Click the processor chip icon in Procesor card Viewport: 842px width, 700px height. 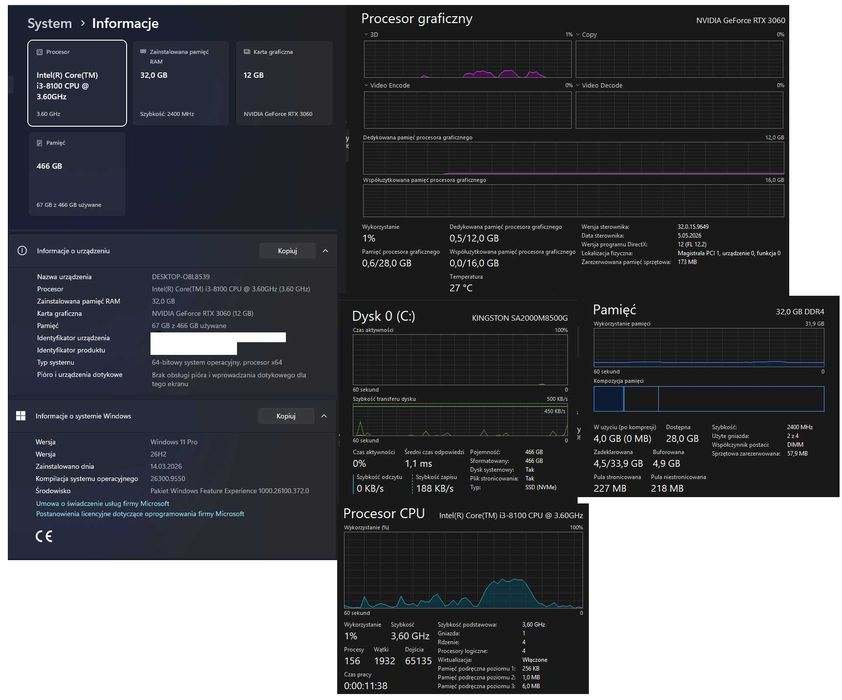[x=40, y=52]
